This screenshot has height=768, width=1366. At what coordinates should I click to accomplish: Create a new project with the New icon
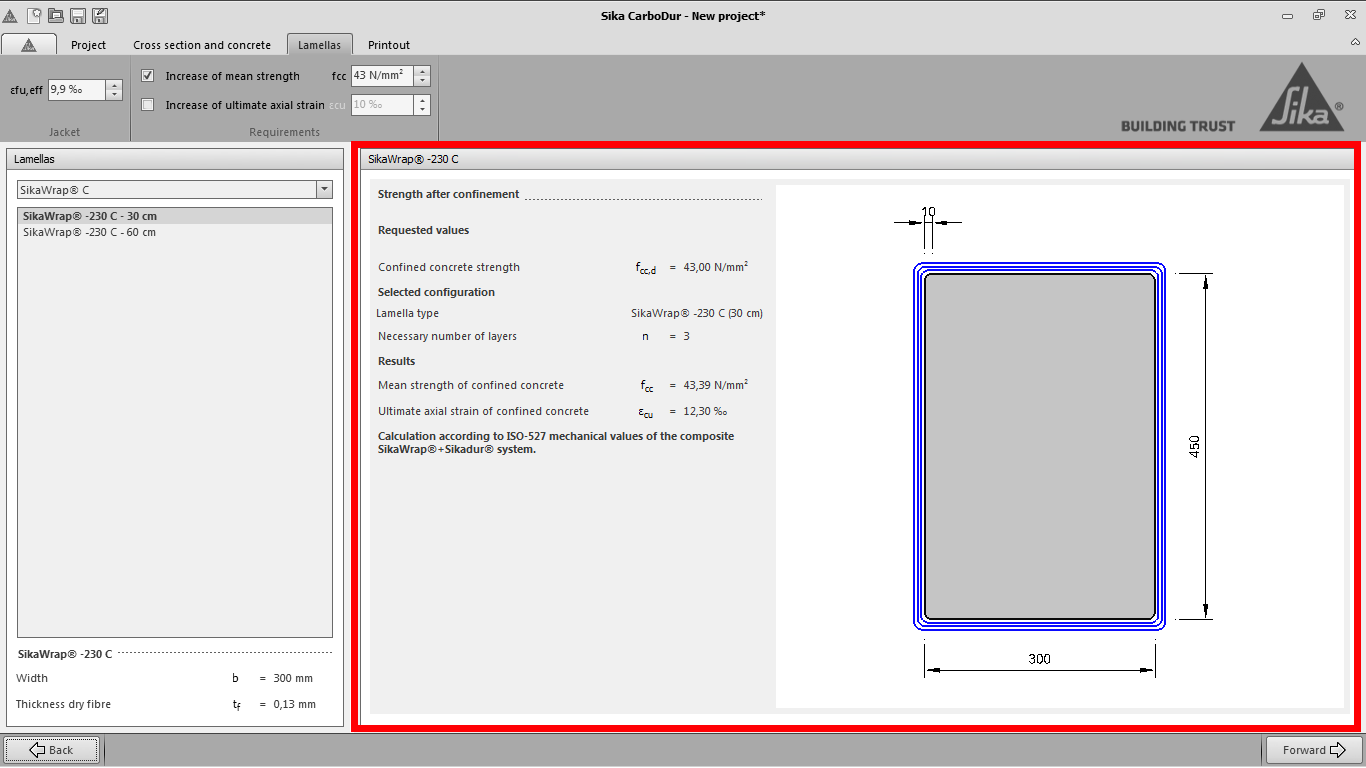coord(34,16)
